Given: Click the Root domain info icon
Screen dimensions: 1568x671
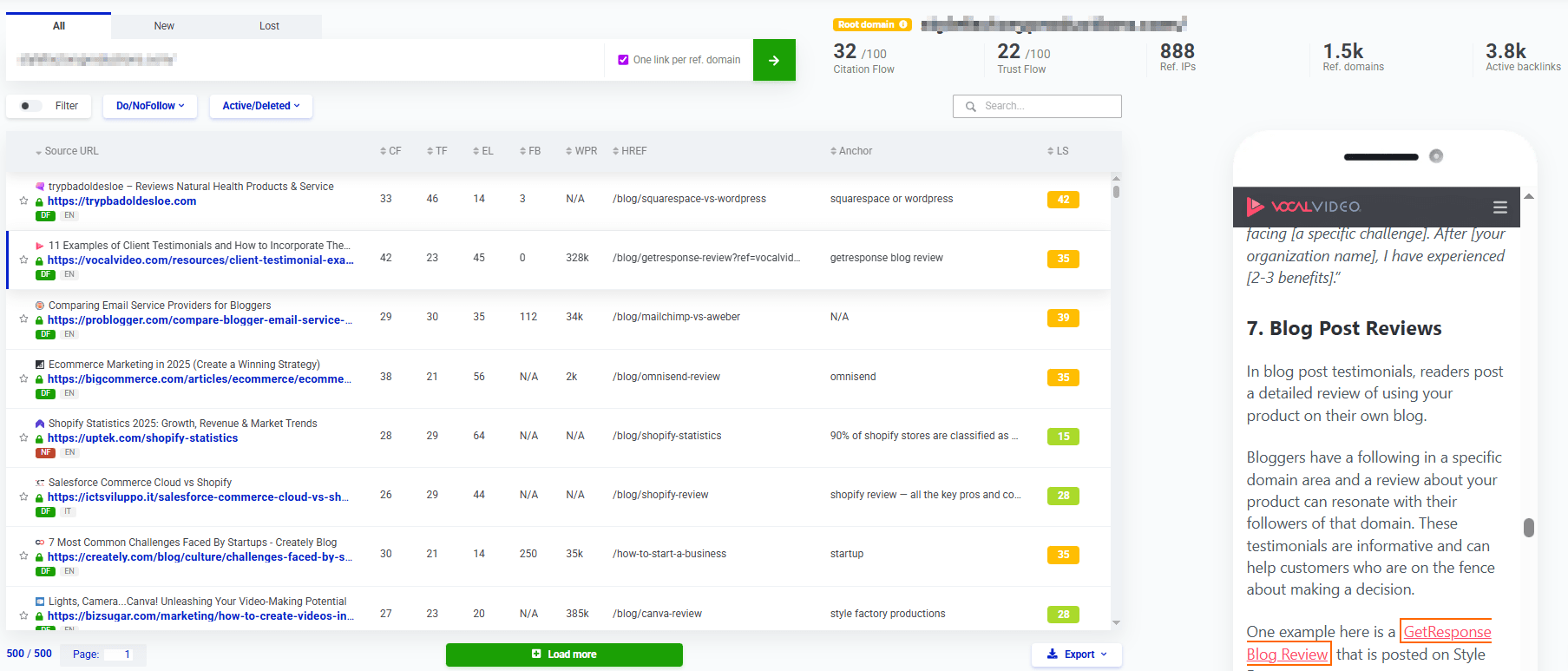Looking at the screenshot, I should [903, 24].
